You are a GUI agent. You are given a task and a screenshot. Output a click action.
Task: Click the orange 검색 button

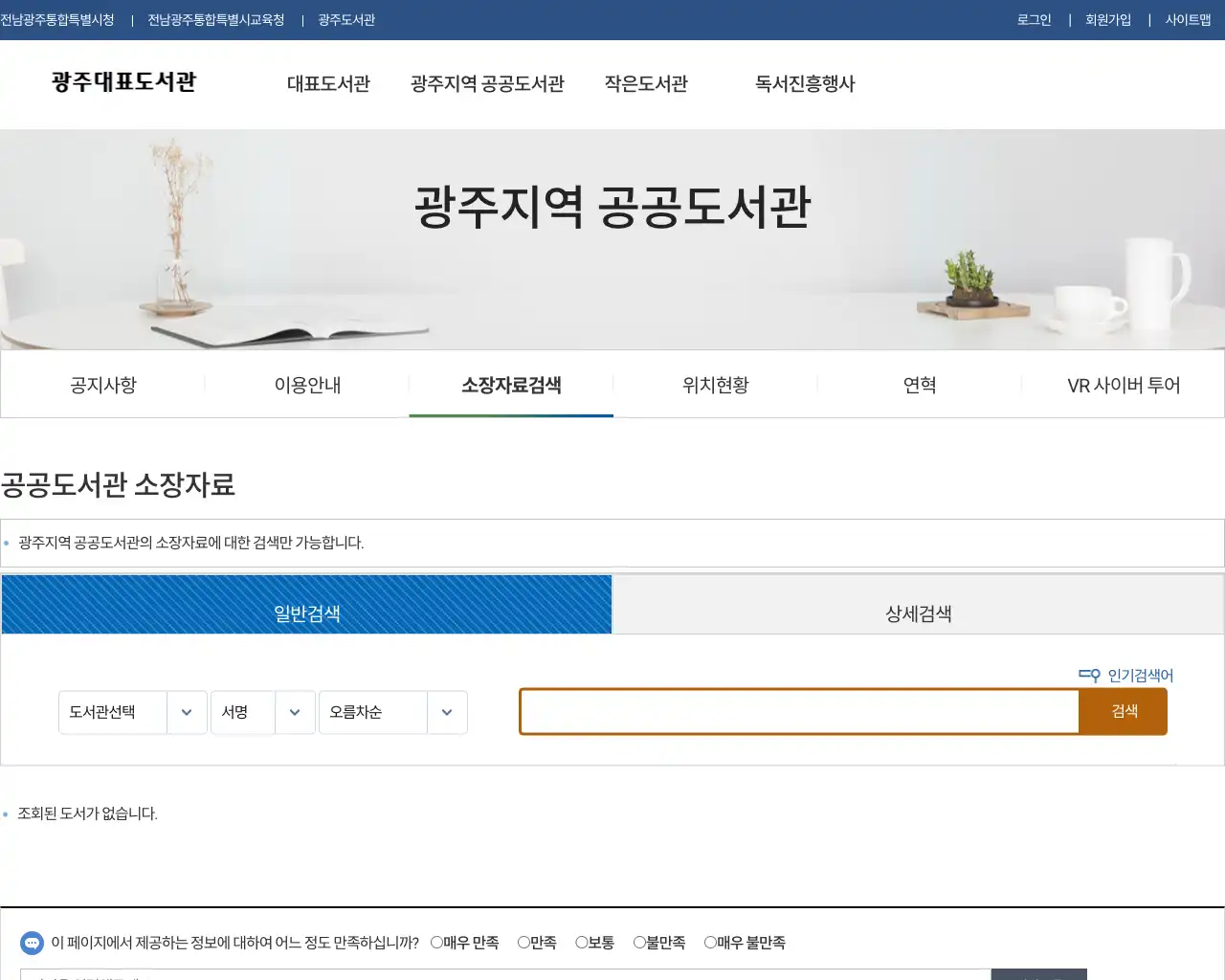coord(1124,711)
